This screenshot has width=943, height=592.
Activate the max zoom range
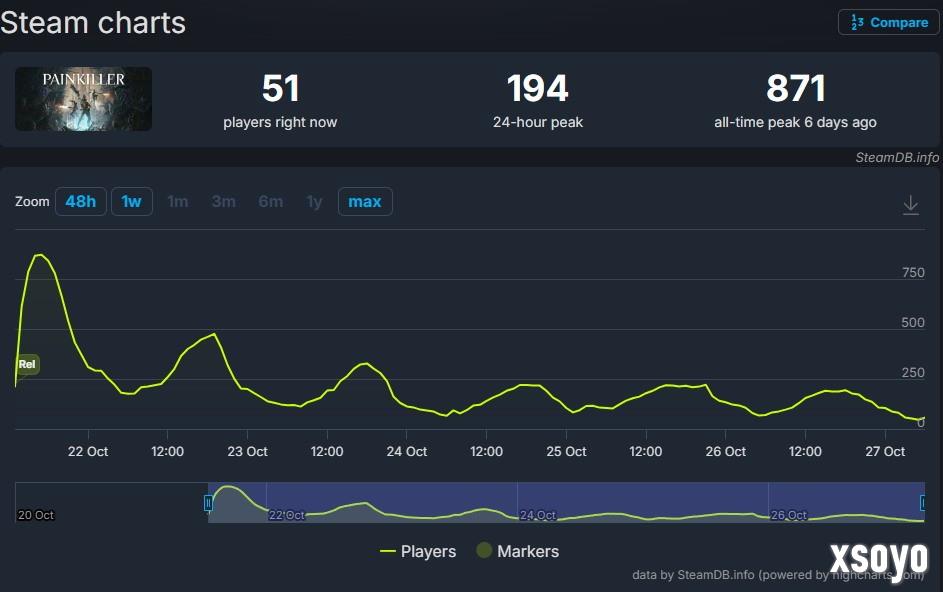tap(364, 201)
